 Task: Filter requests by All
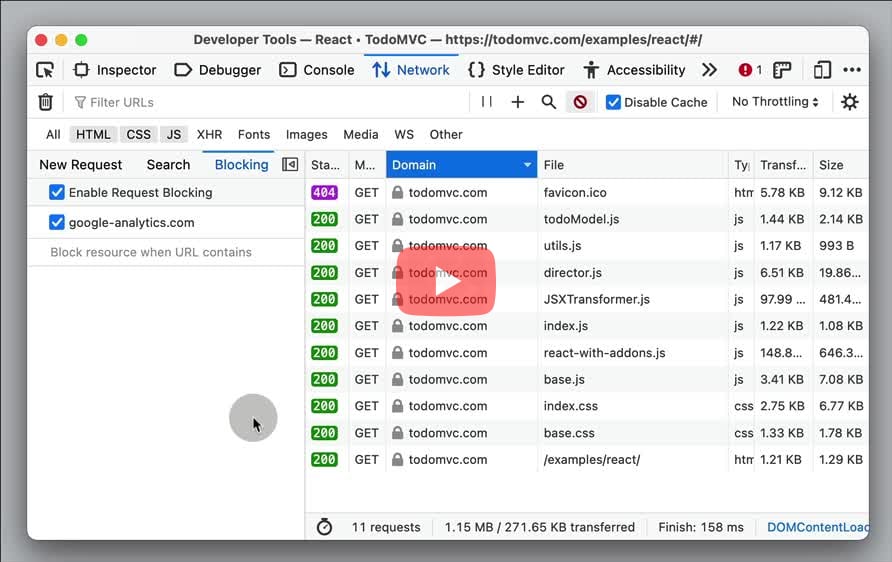53,135
